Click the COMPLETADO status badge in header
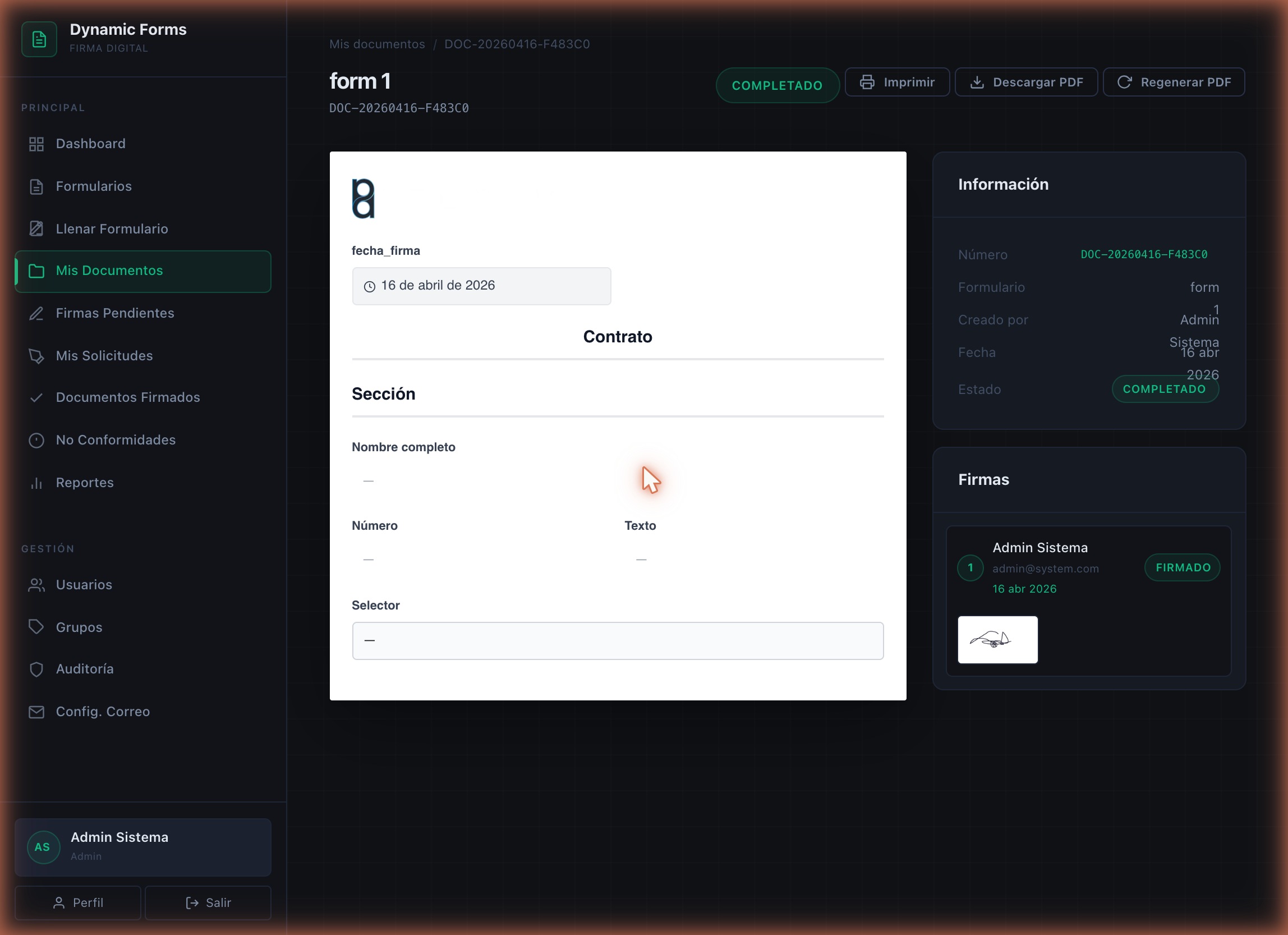The image size is (1288, 935). (x=777, y=85)
